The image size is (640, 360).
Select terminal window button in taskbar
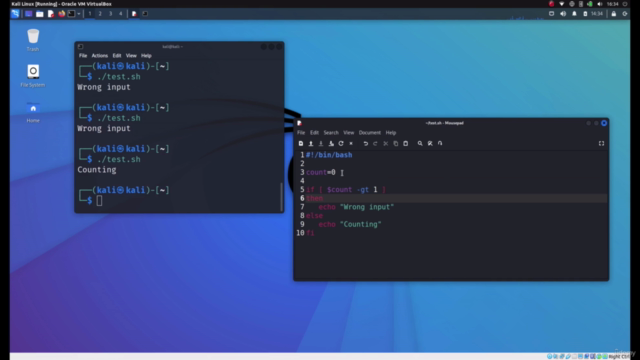tap(145, 13)
